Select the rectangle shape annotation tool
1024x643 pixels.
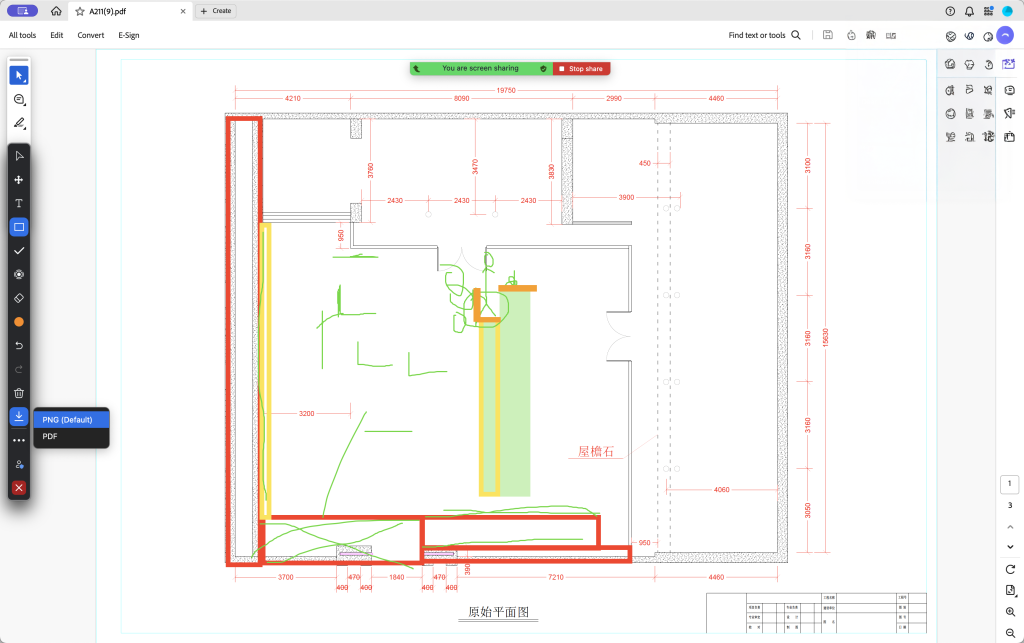[x=19, y=227]
